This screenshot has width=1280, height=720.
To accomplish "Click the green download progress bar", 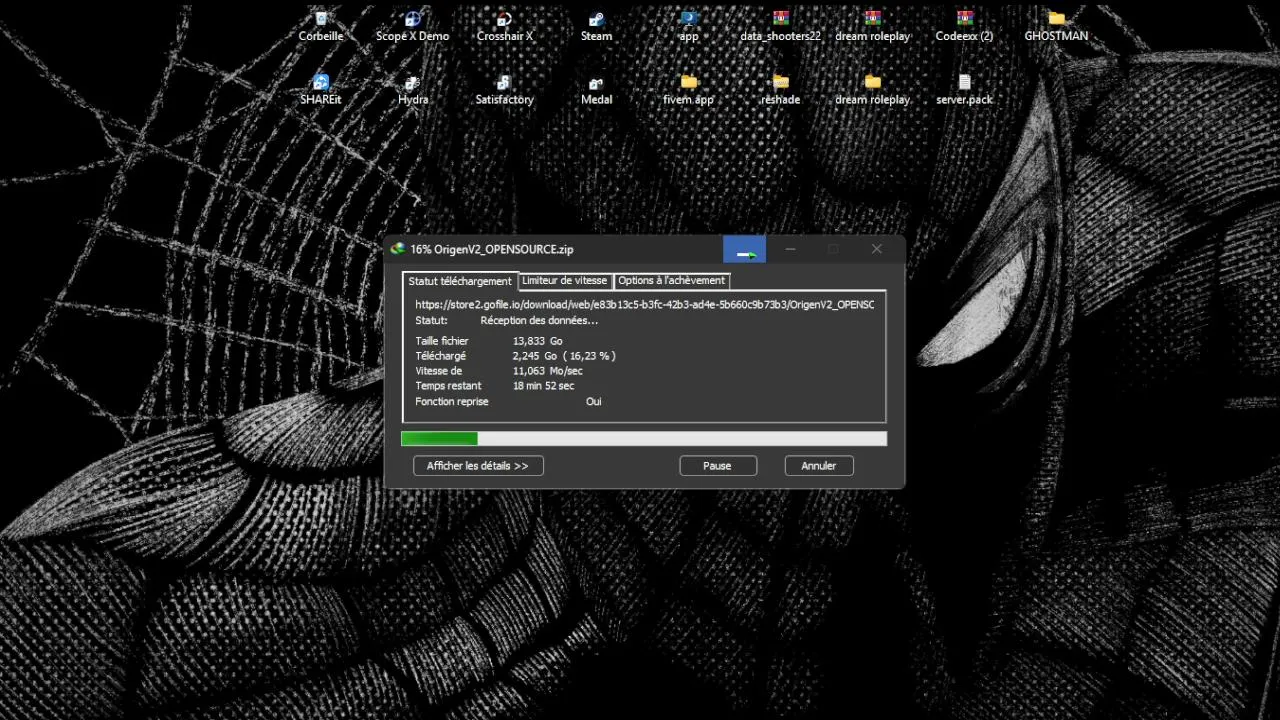I will [x=644, y=438].
